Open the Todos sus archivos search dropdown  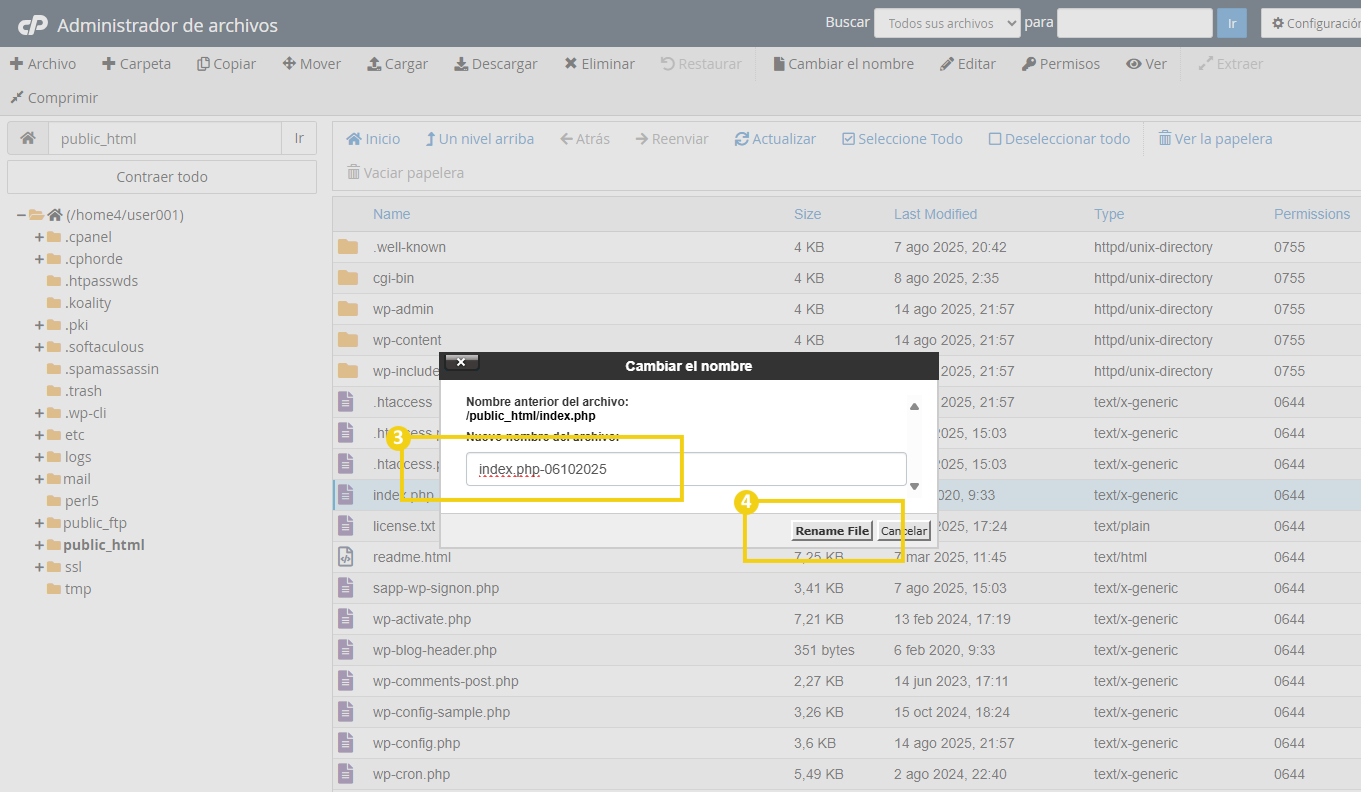(x=946, y=22)
